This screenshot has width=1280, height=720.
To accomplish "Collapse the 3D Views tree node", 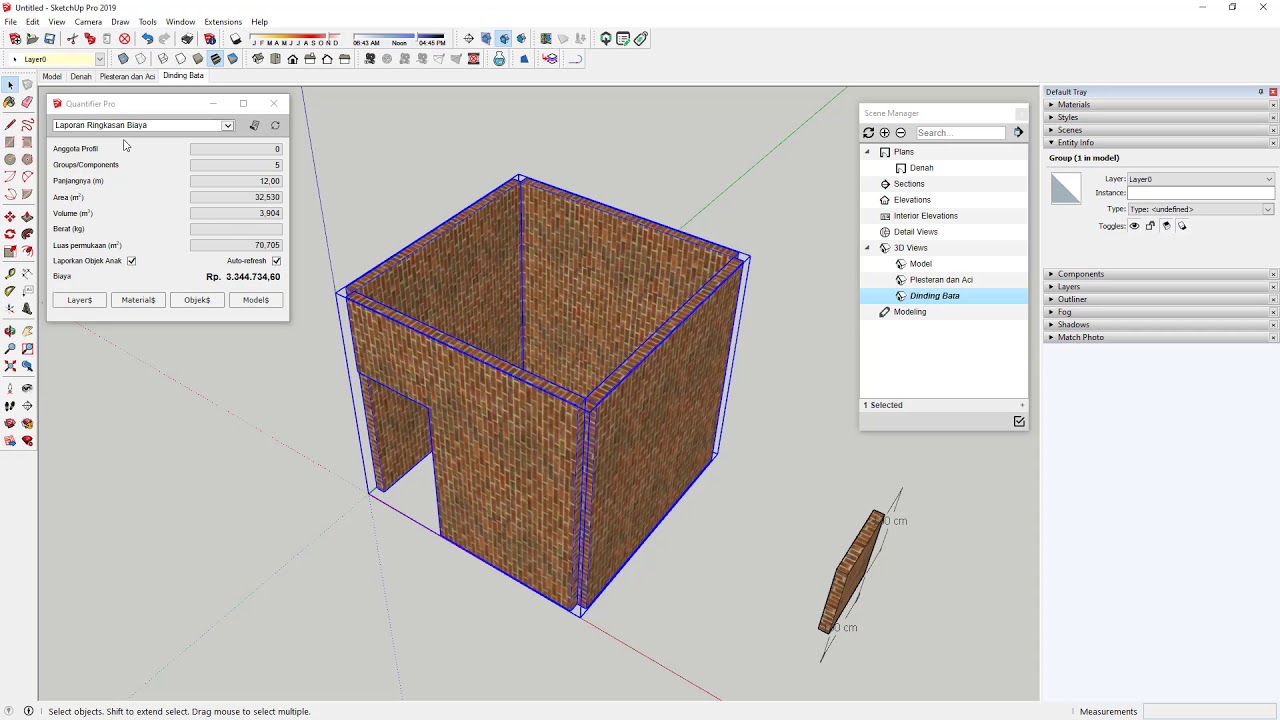I will [867, 248].
